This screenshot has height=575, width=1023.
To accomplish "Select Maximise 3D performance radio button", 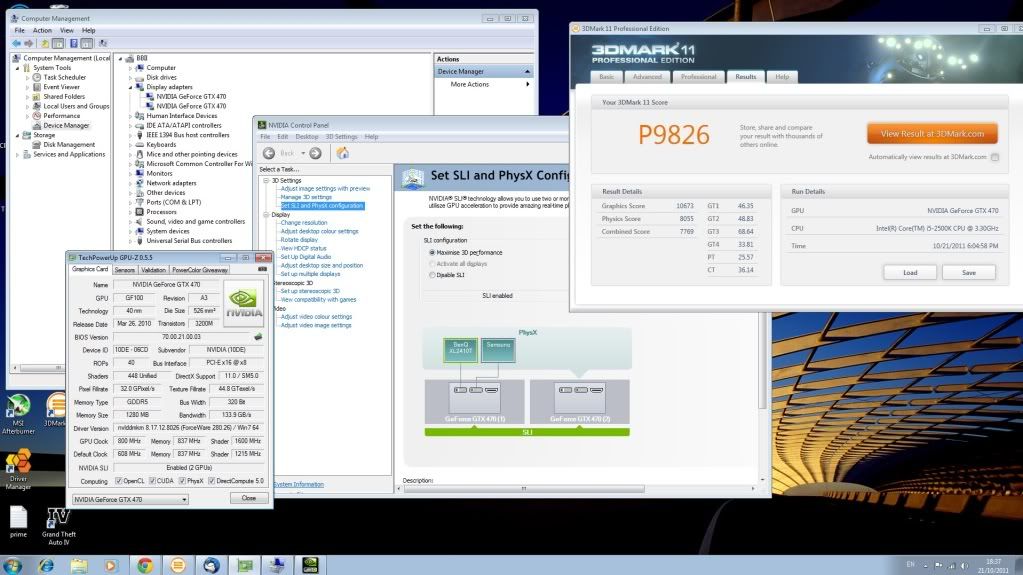I will 432,253.
